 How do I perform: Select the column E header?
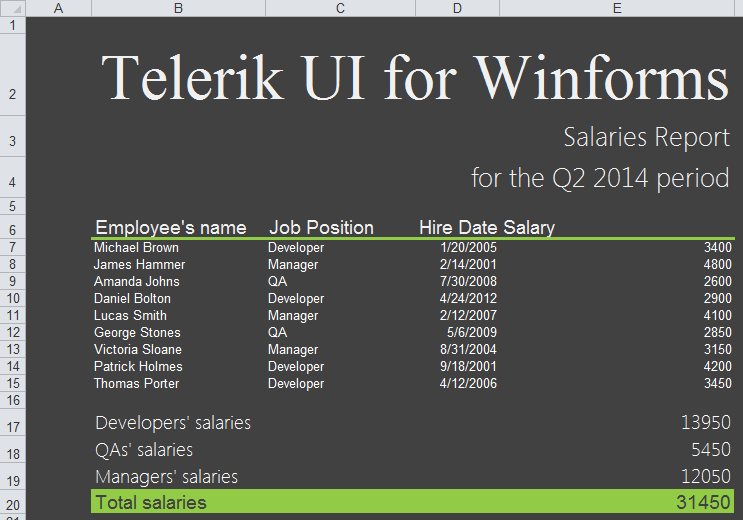pos(617,8)
